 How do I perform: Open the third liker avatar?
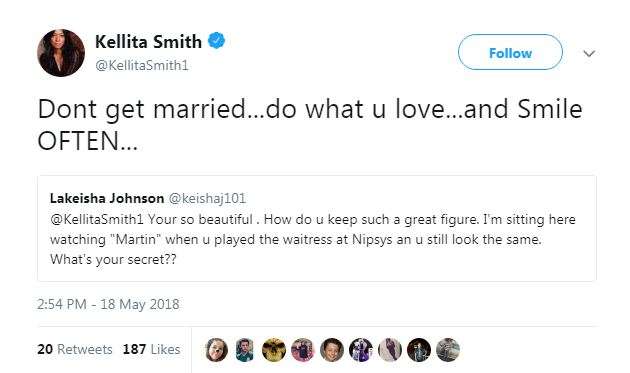[x=274, y=349]
